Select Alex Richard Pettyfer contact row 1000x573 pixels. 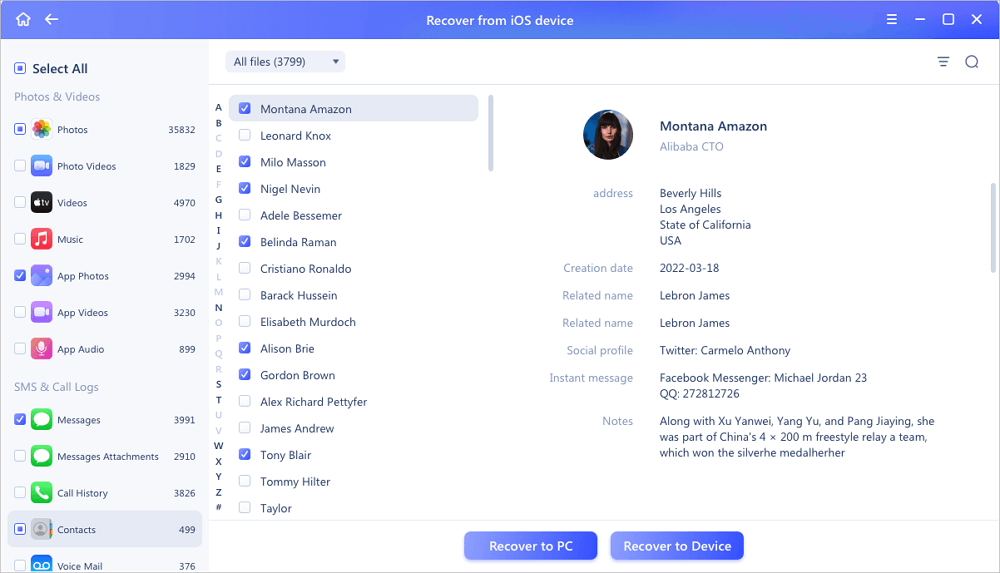[353, 402]
